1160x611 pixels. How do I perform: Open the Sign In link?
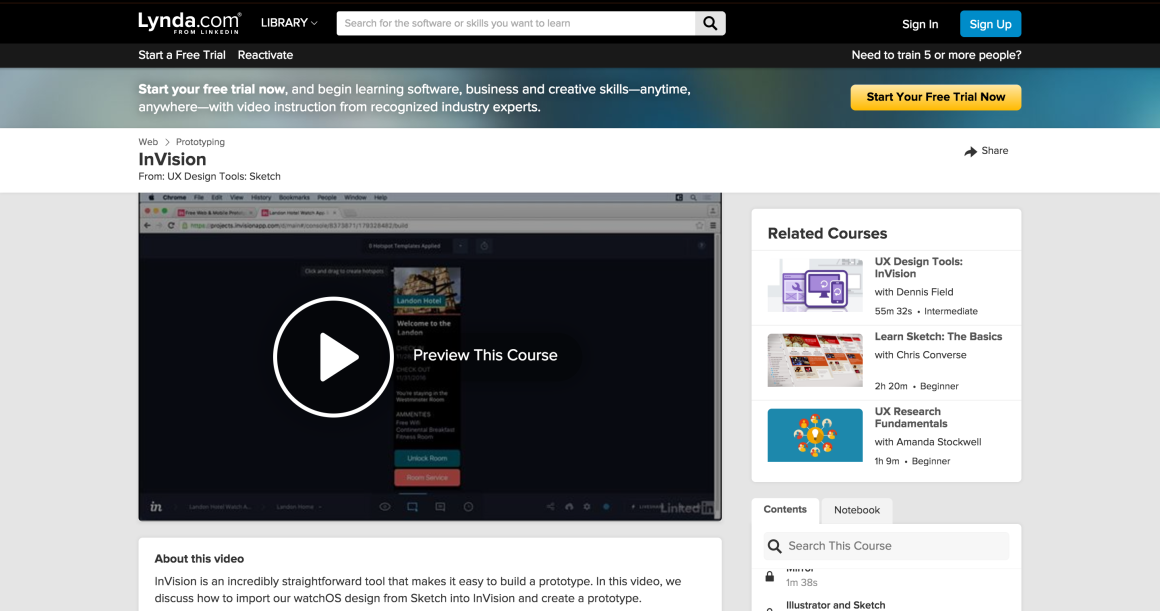[x=920, y=24]
